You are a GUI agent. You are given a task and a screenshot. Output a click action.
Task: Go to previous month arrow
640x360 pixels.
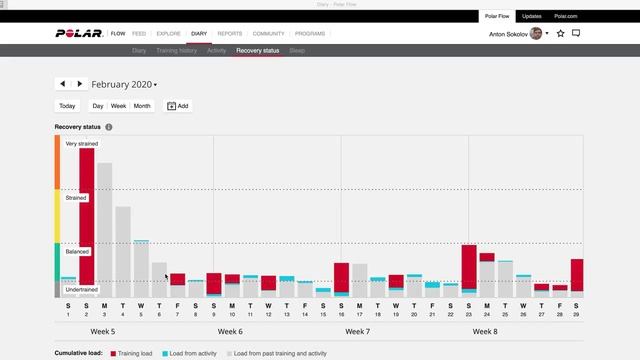(63, 84)
